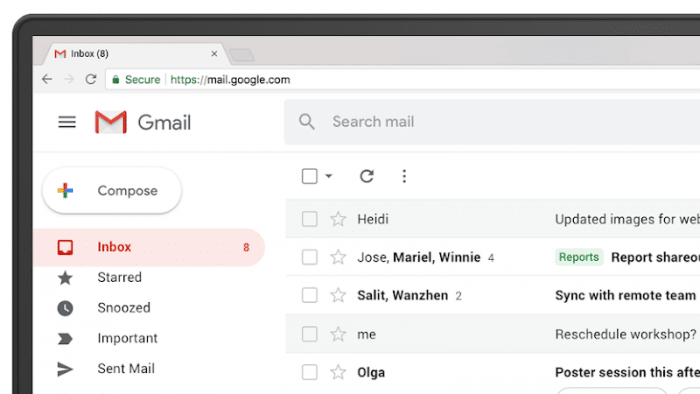The image size is (700, 394).
Task: Tick the select-all checkbox in the toolbar
Action: click(x=309, y=176)
